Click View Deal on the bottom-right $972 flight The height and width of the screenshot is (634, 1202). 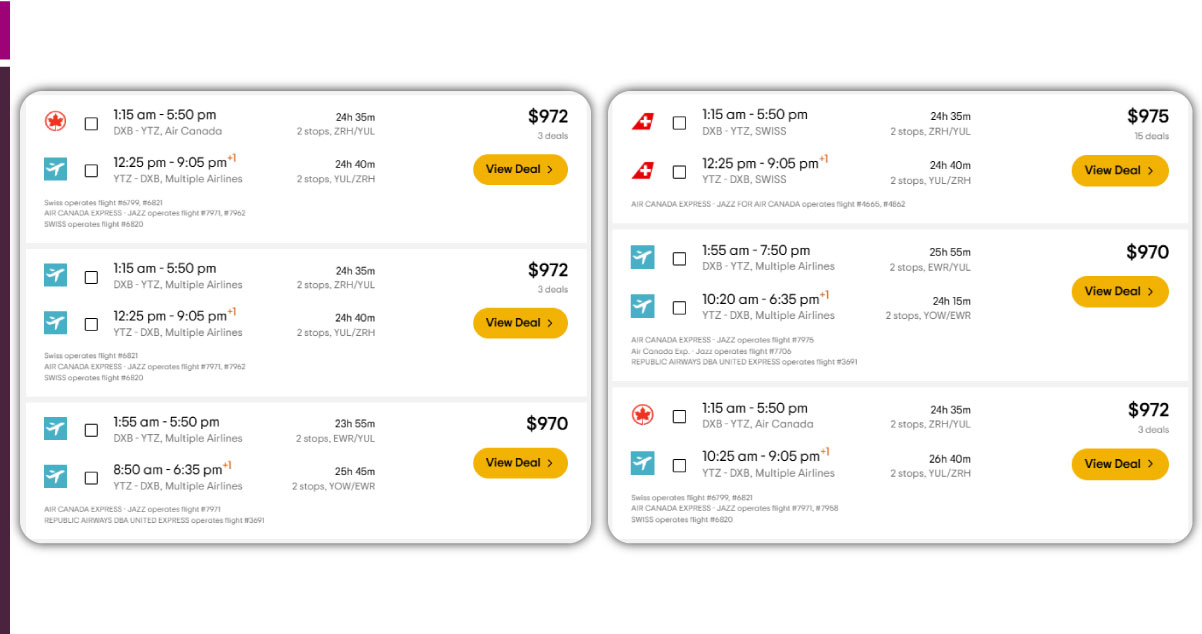click(x=1120, y=464)
